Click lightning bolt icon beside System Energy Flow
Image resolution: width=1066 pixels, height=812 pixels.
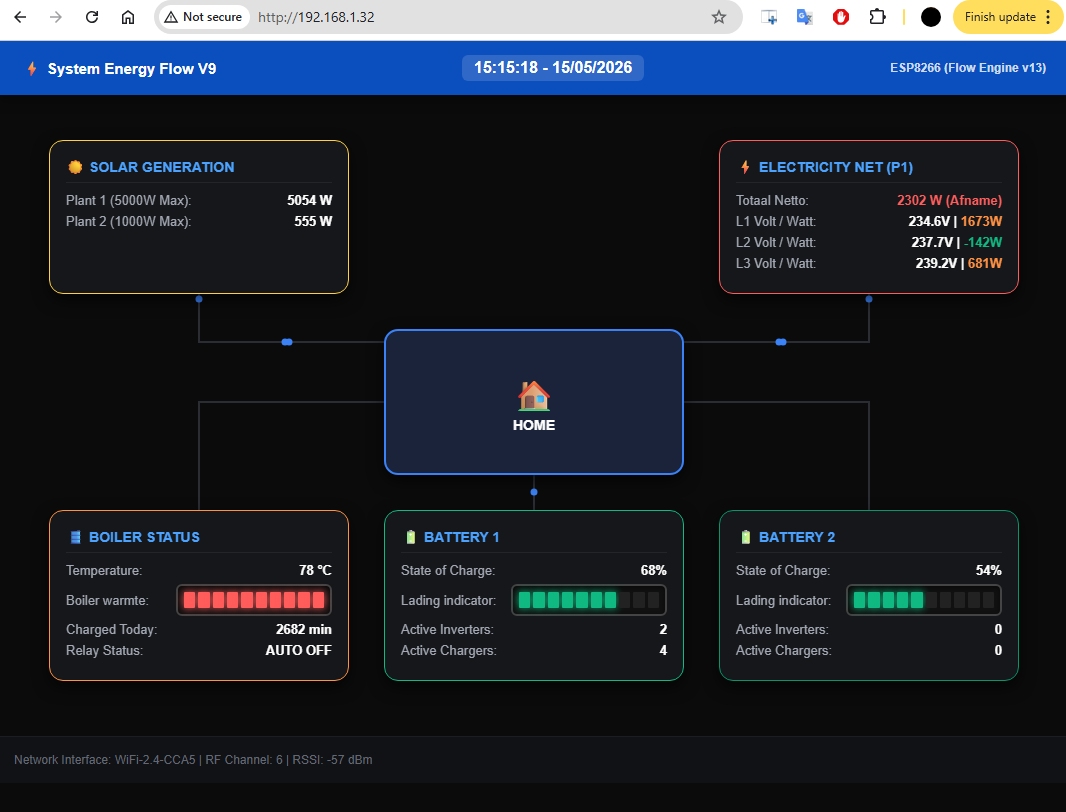point(31,69)
